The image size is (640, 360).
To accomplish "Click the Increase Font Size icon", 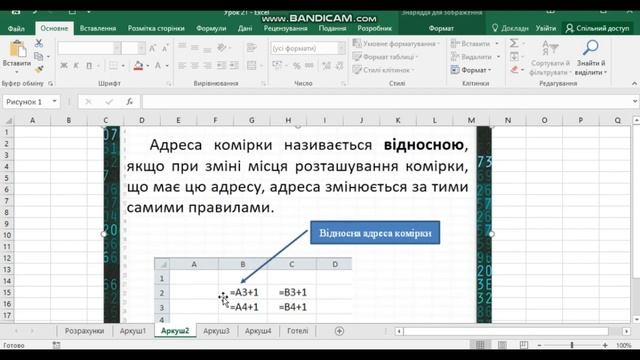I will (x=152, y=48).
